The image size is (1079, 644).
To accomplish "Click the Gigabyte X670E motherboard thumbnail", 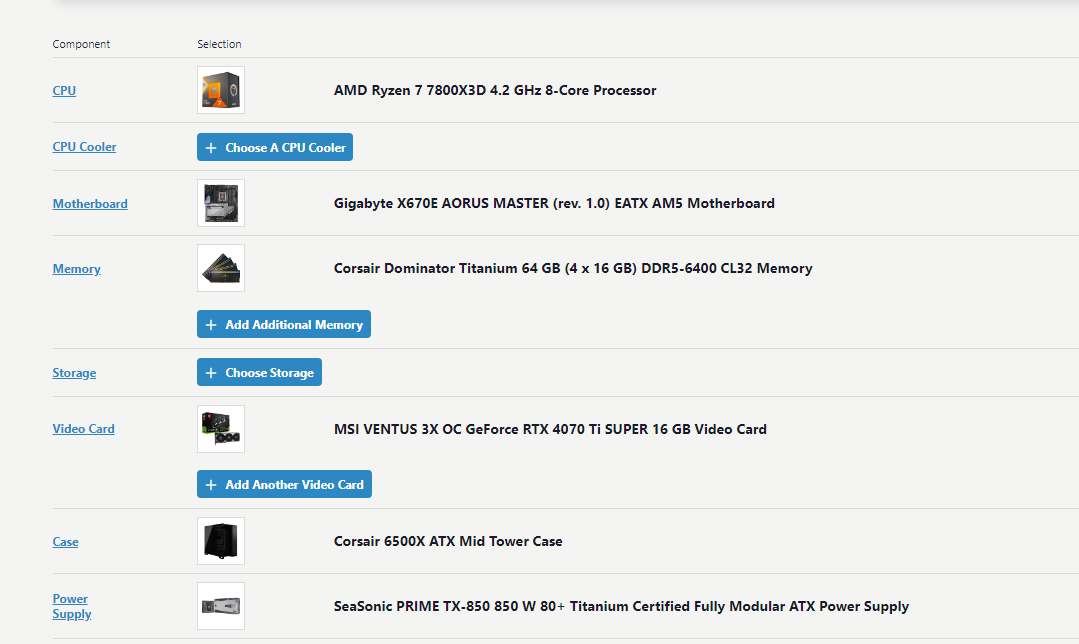I will 221,203.
